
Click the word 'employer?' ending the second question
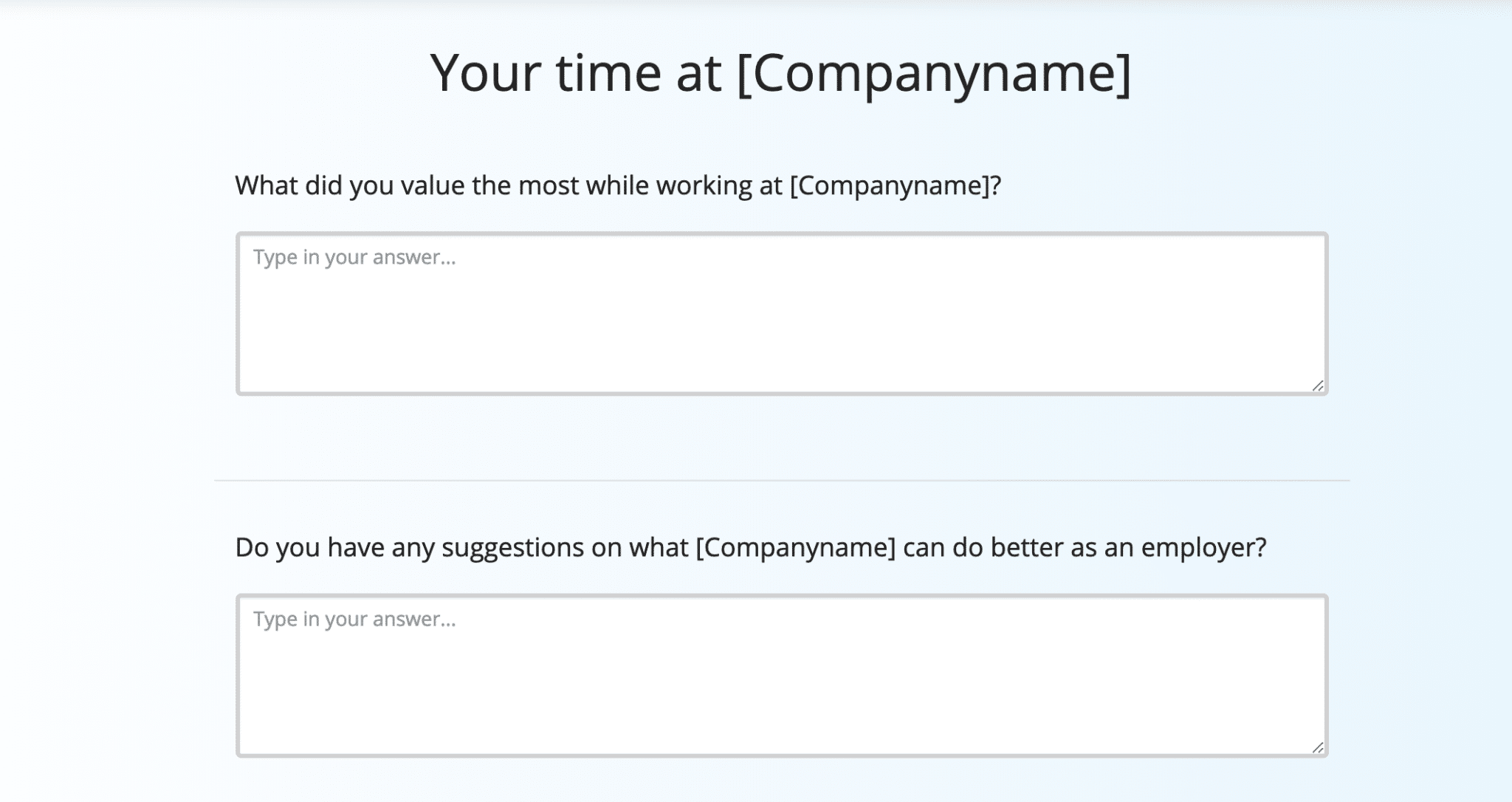1203,547
